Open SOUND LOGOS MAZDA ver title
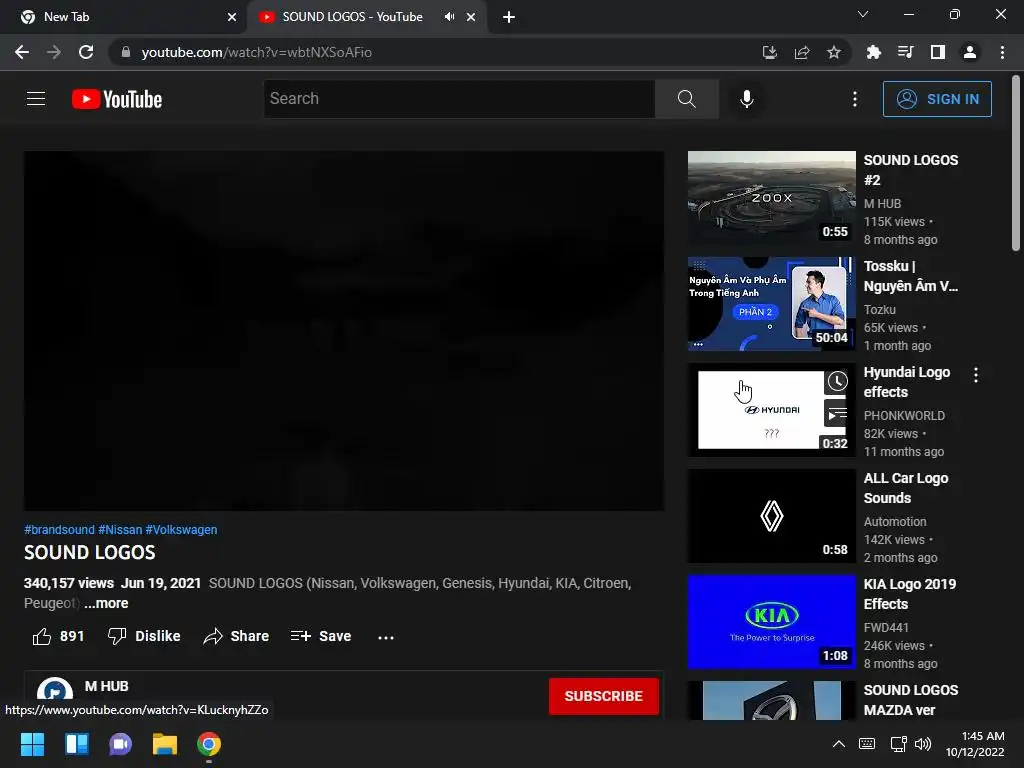 910,700
